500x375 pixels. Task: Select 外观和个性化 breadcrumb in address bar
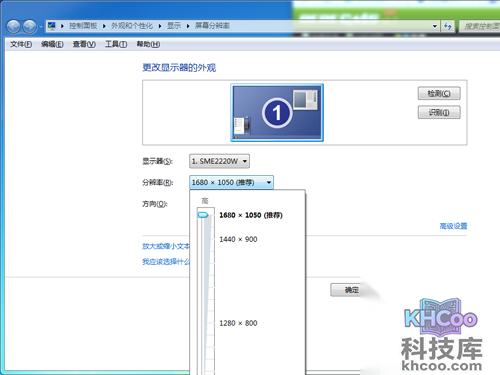point(132,26)
